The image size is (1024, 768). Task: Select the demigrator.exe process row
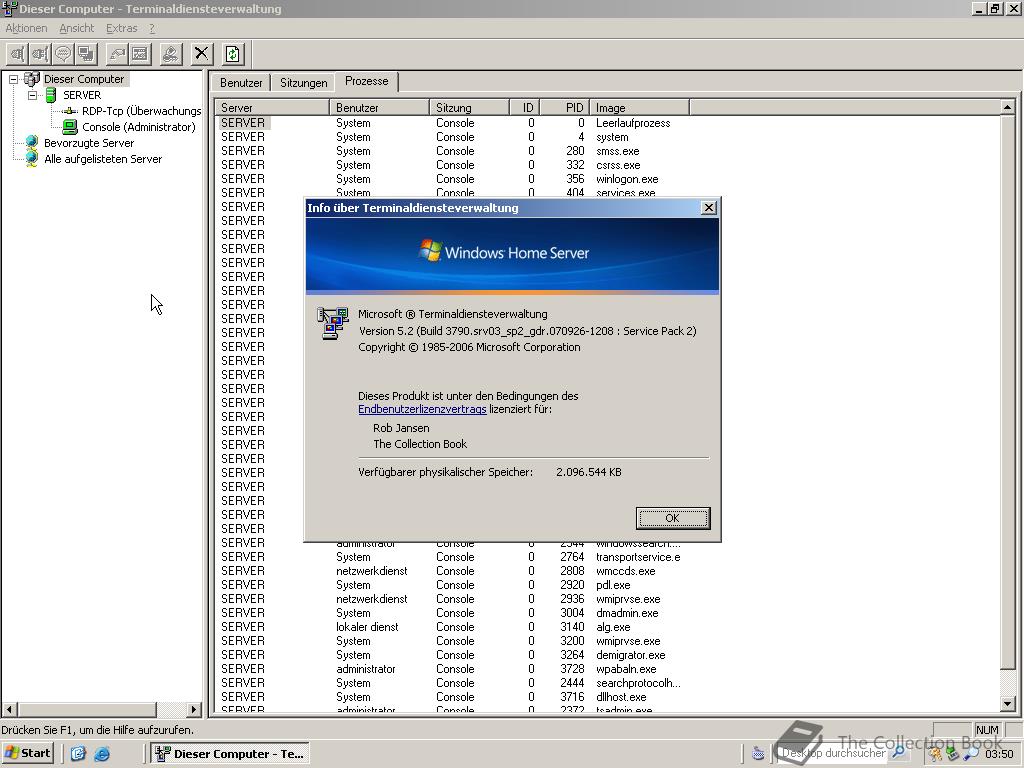coord(607,655)
